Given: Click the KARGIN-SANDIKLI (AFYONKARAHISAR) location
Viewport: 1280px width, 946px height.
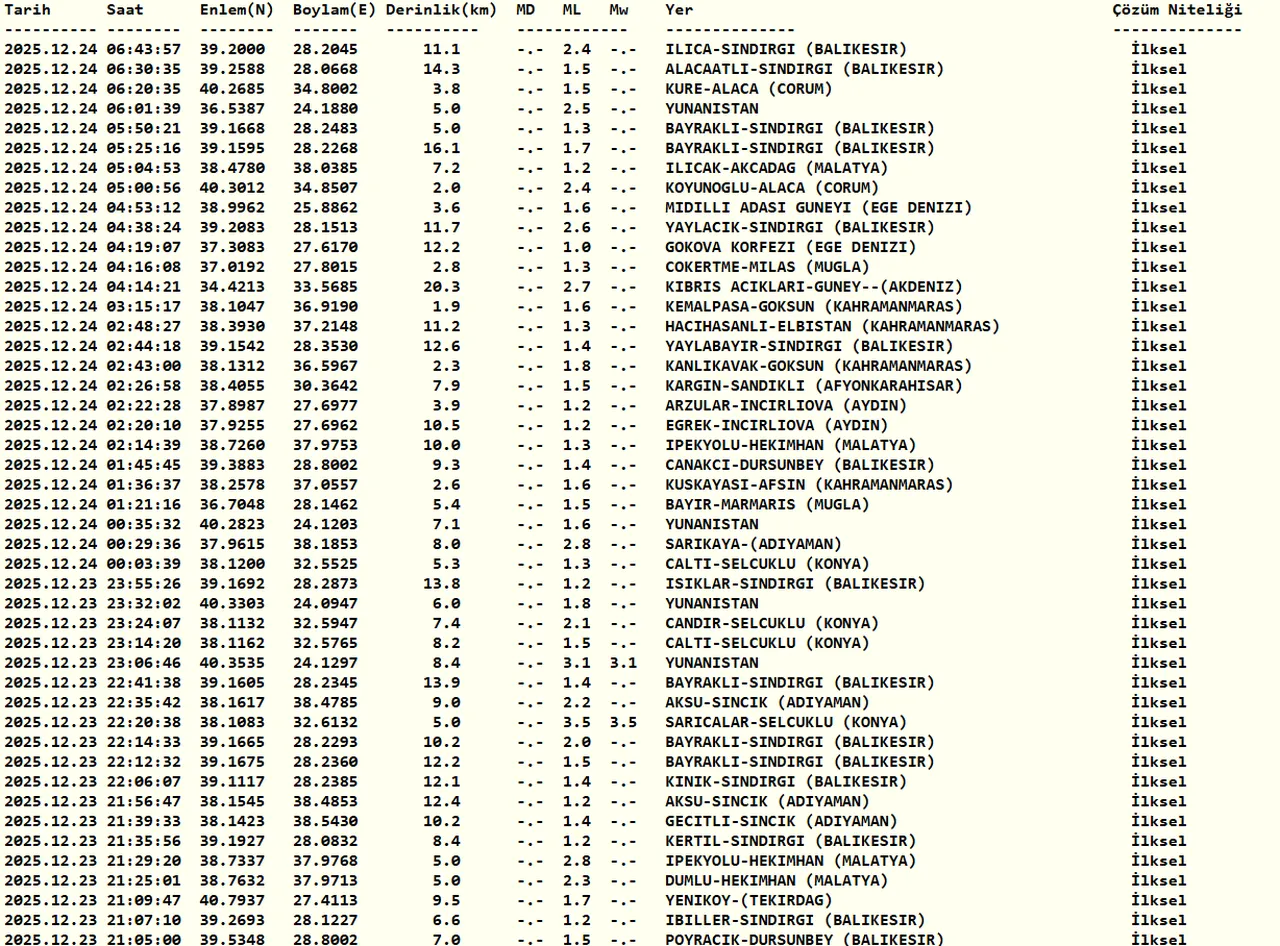Looking at the screenshot, I should point(814,386).
